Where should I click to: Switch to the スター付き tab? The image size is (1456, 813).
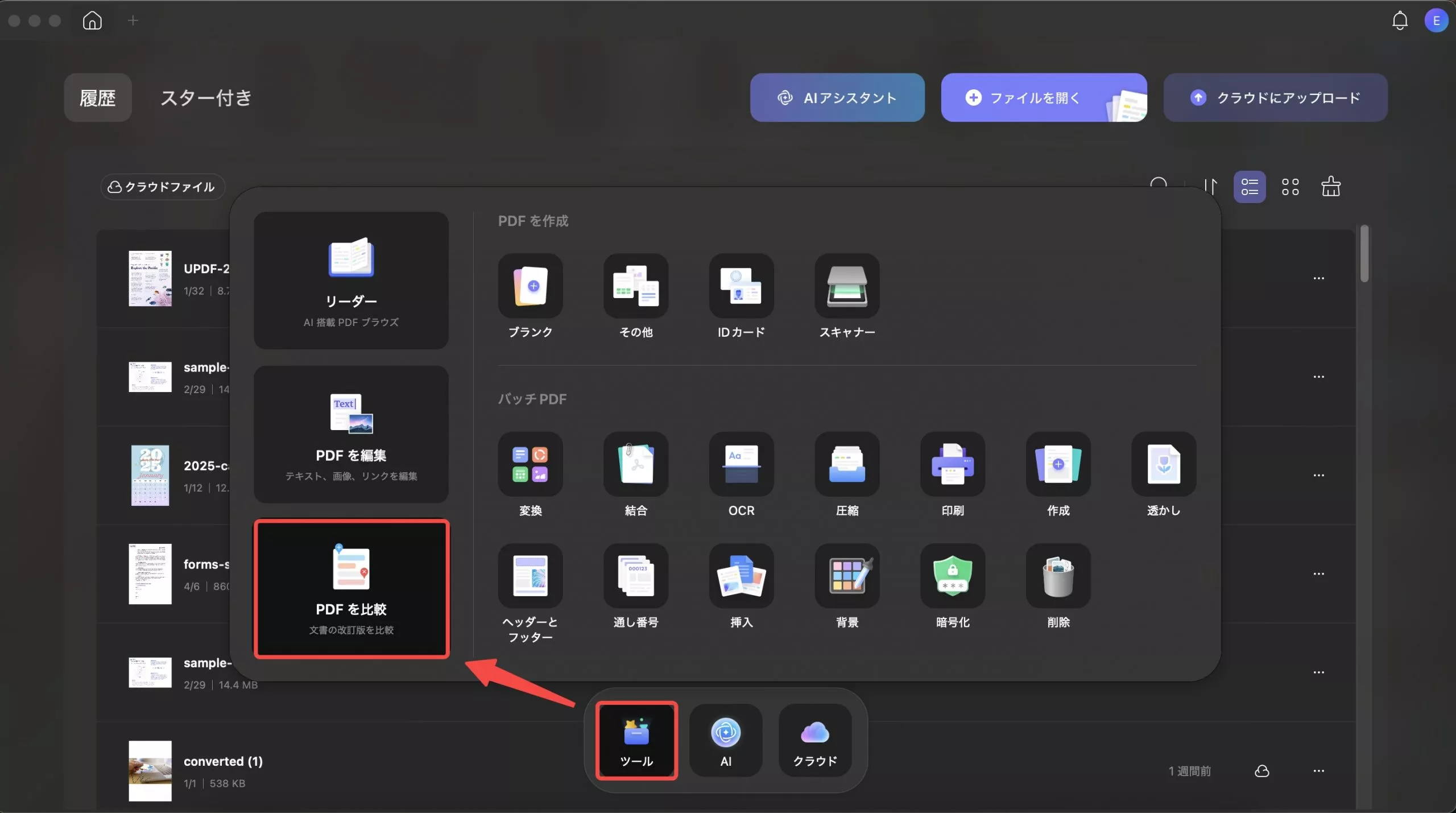click(x=205, y=98)
